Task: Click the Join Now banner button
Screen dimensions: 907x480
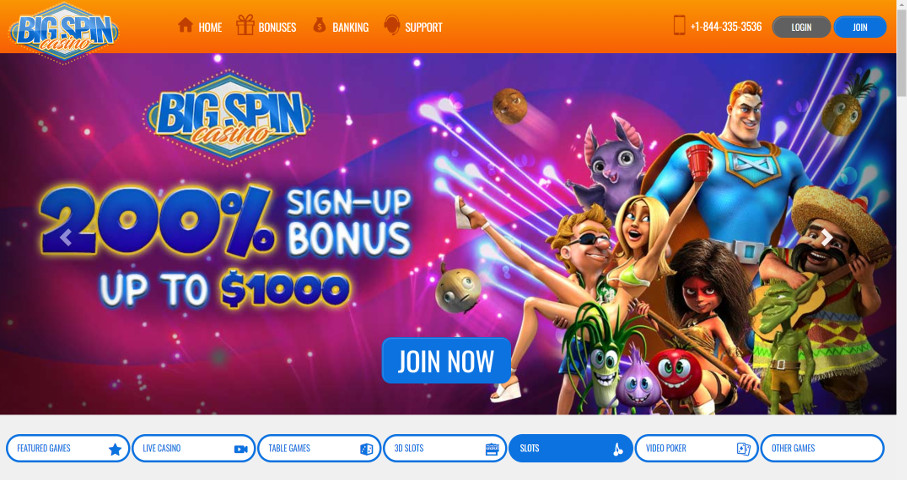Action: click(446, 361)
